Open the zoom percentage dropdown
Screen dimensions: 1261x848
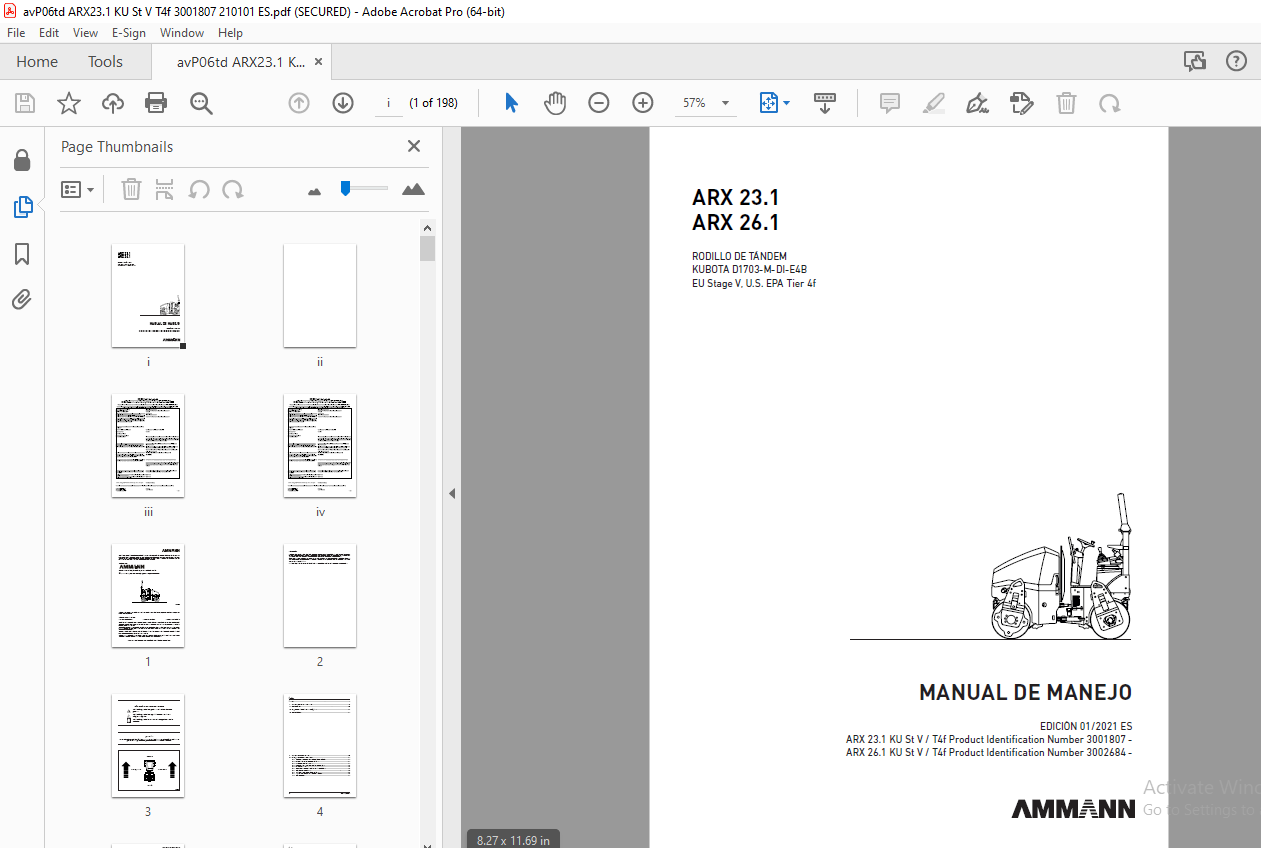(x=725, y=103)
